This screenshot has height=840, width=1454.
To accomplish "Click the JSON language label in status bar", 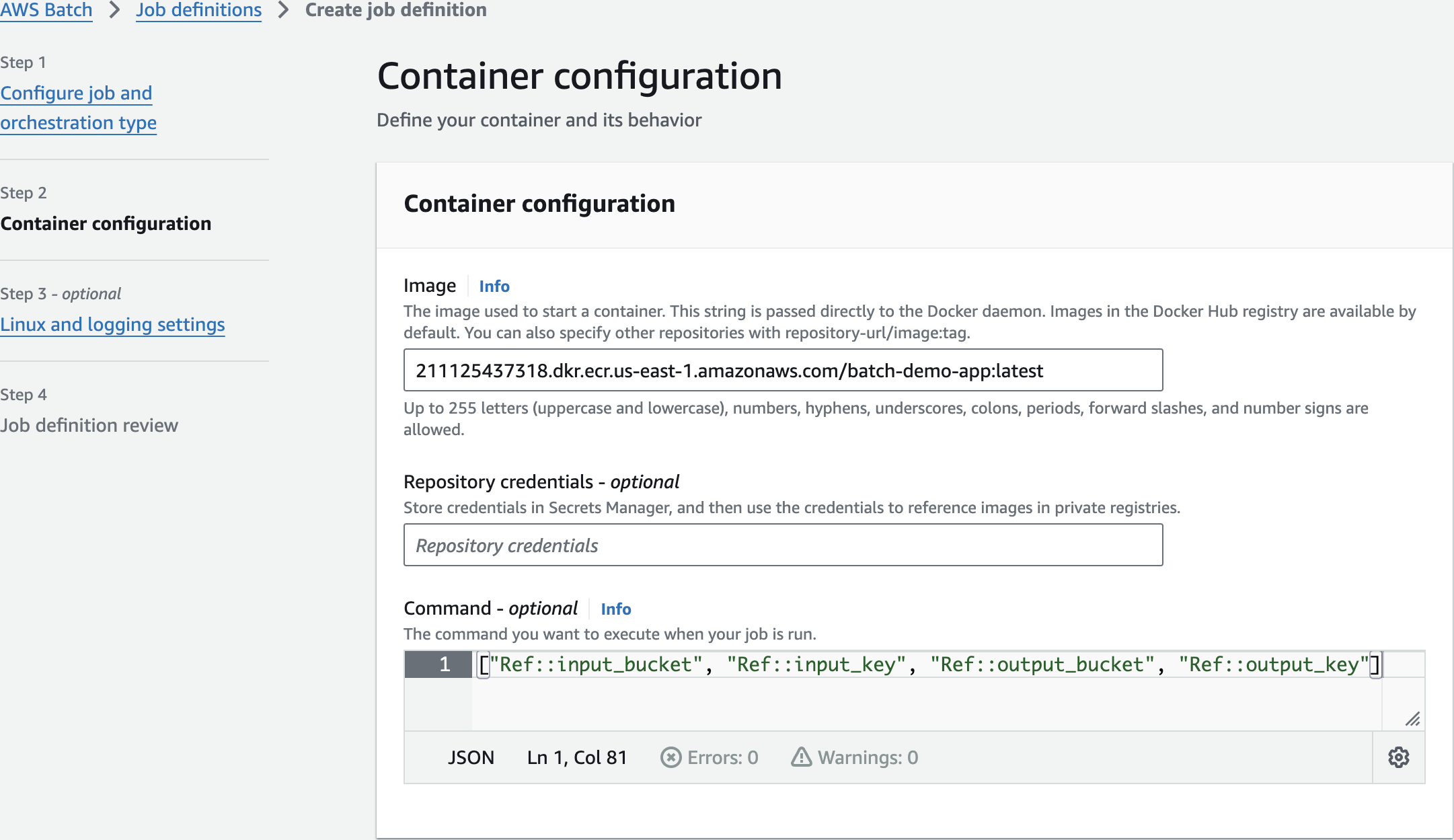I will tap(471, 757).
